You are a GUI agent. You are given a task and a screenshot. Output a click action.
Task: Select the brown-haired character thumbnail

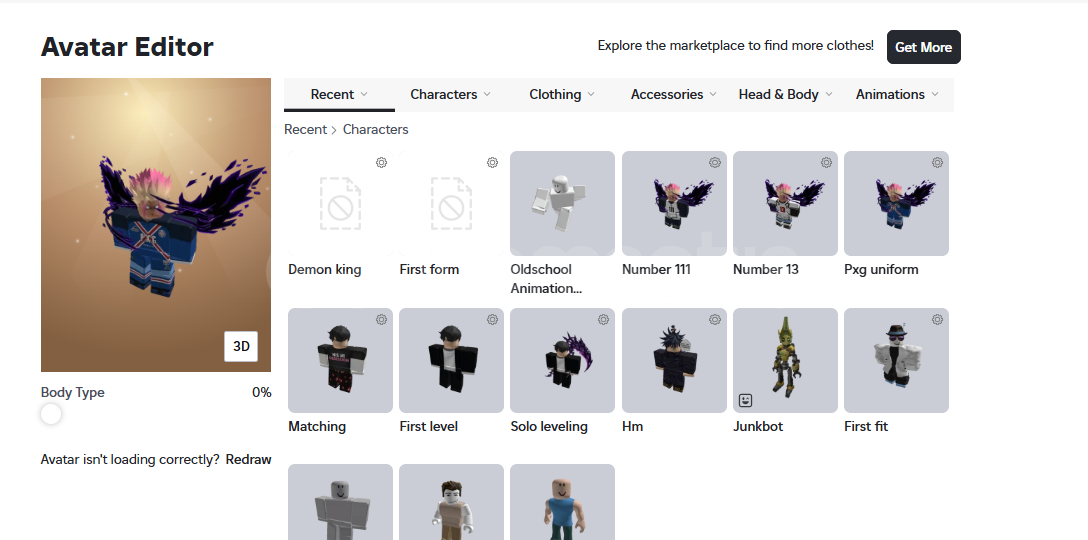coord(451,503)
